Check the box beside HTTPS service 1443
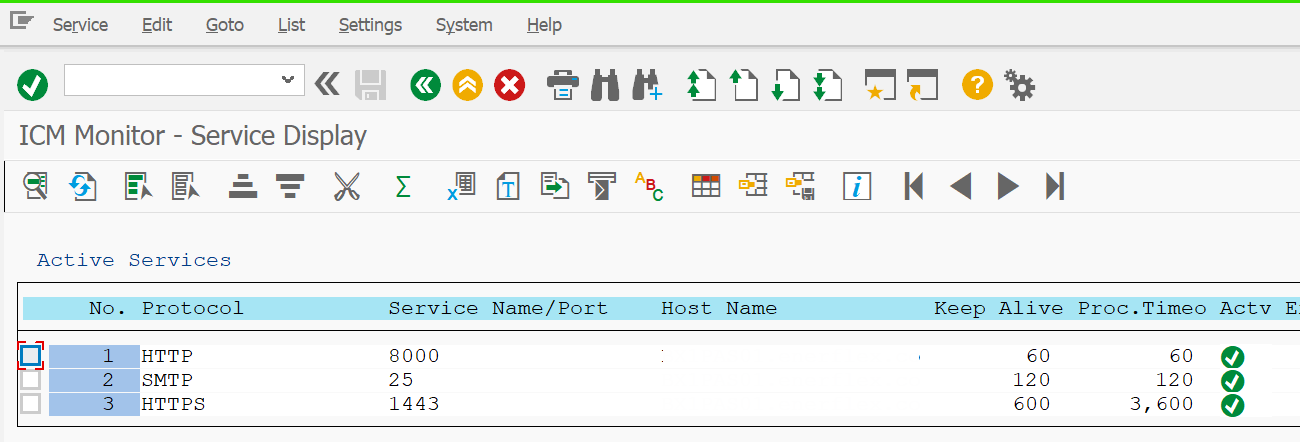 coord(31,404)
